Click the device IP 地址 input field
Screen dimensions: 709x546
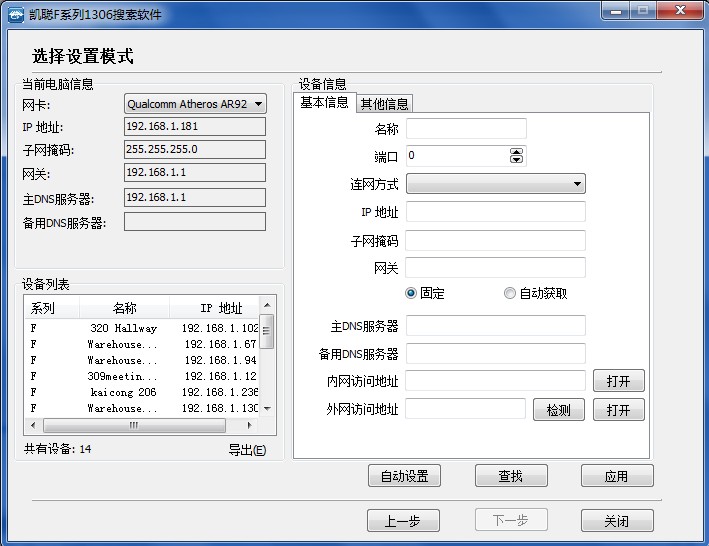coord(496,212)
